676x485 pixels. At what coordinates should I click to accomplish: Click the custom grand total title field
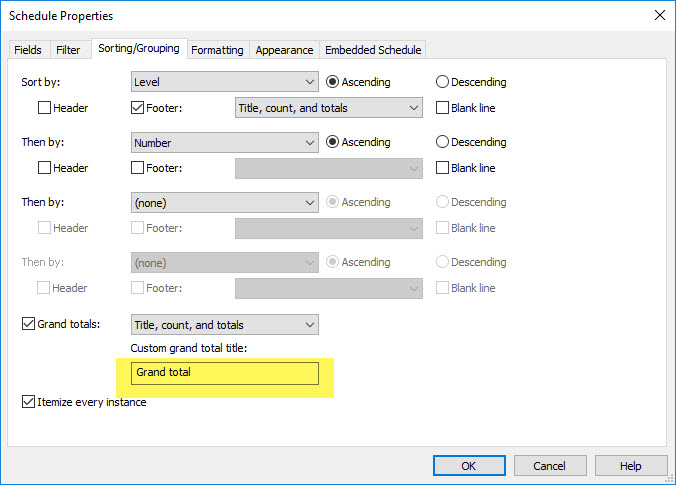click(x=225, y=373)
